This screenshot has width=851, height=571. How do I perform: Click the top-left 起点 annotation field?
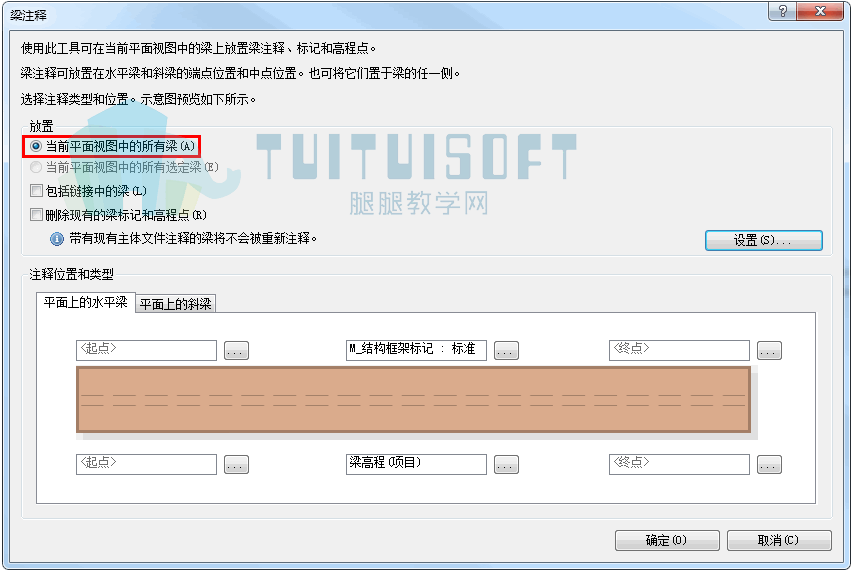(x=146, y=350)
